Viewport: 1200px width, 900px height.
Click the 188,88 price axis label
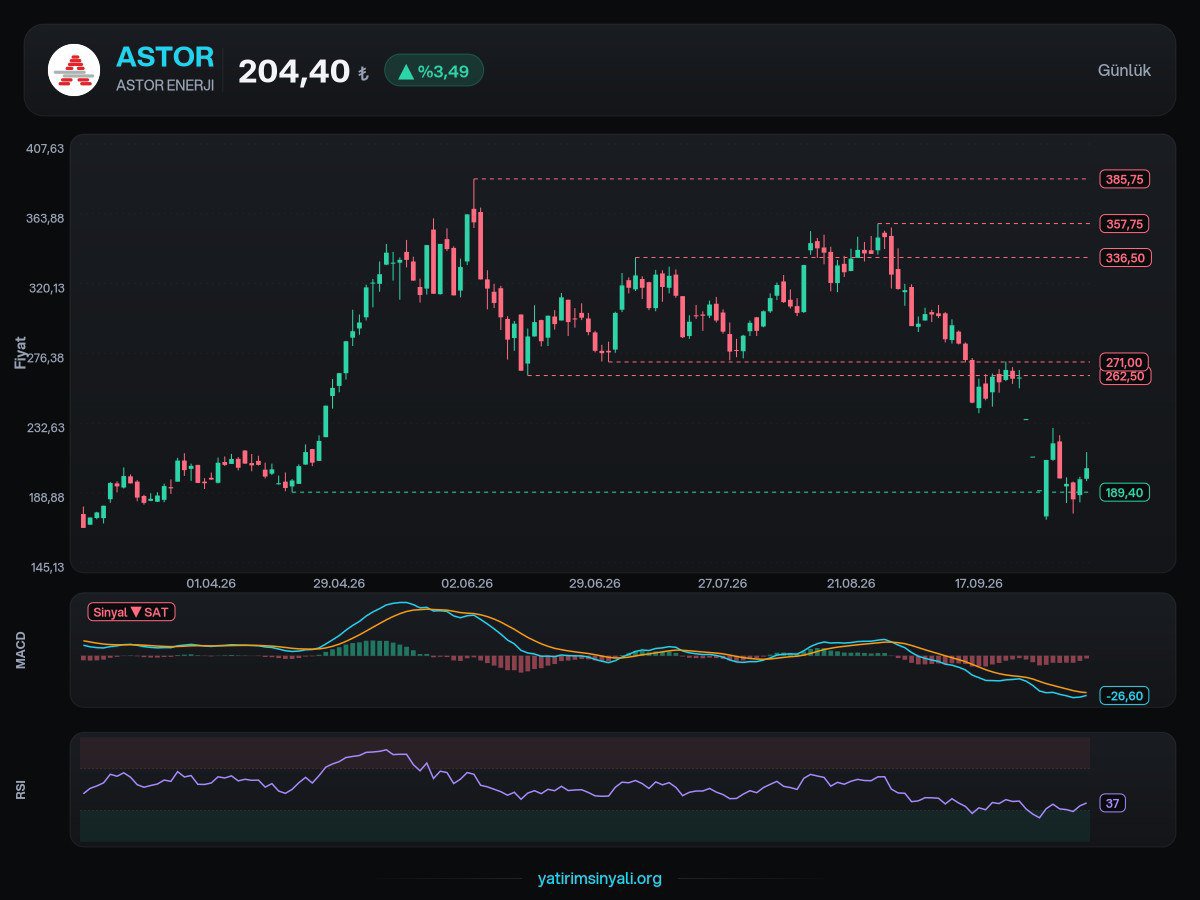(x=45, y=498)
